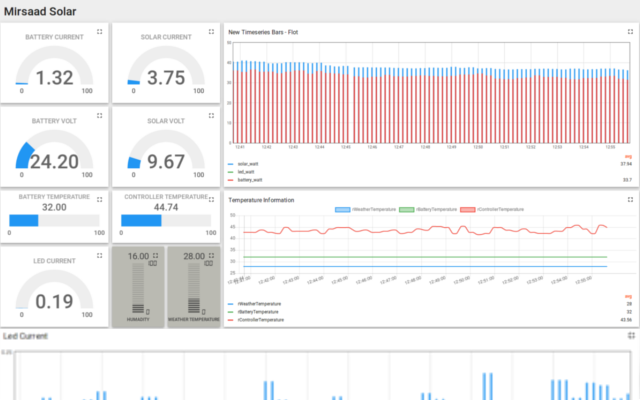
Task: Click the BATTERY CURRENT gauge label
Action: (54, 37)
